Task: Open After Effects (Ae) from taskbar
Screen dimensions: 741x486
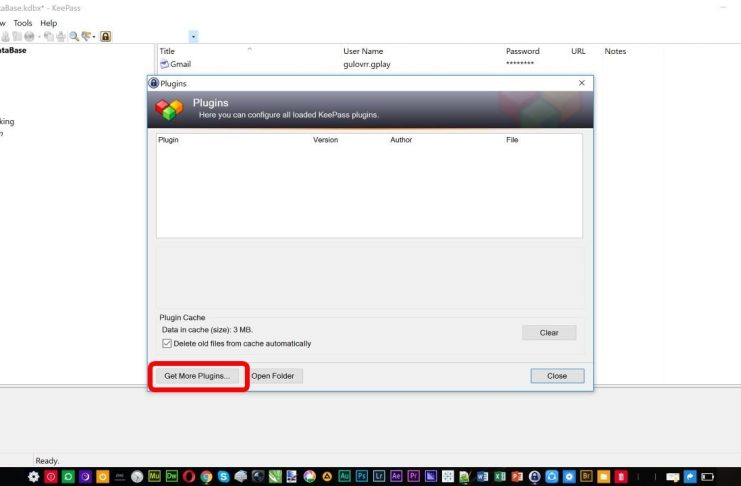Action: click(x=396, y=476)
